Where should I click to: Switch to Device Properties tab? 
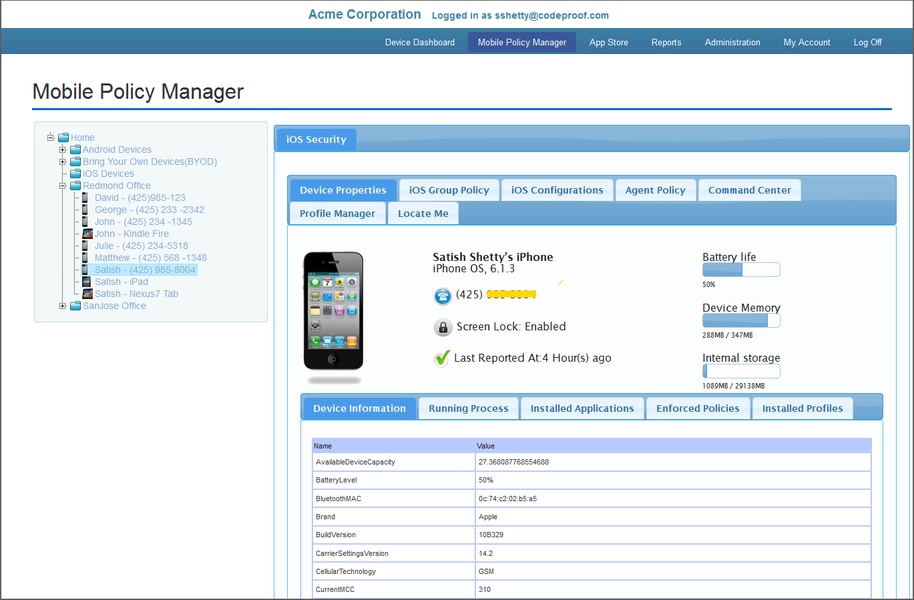pos(343,190)
